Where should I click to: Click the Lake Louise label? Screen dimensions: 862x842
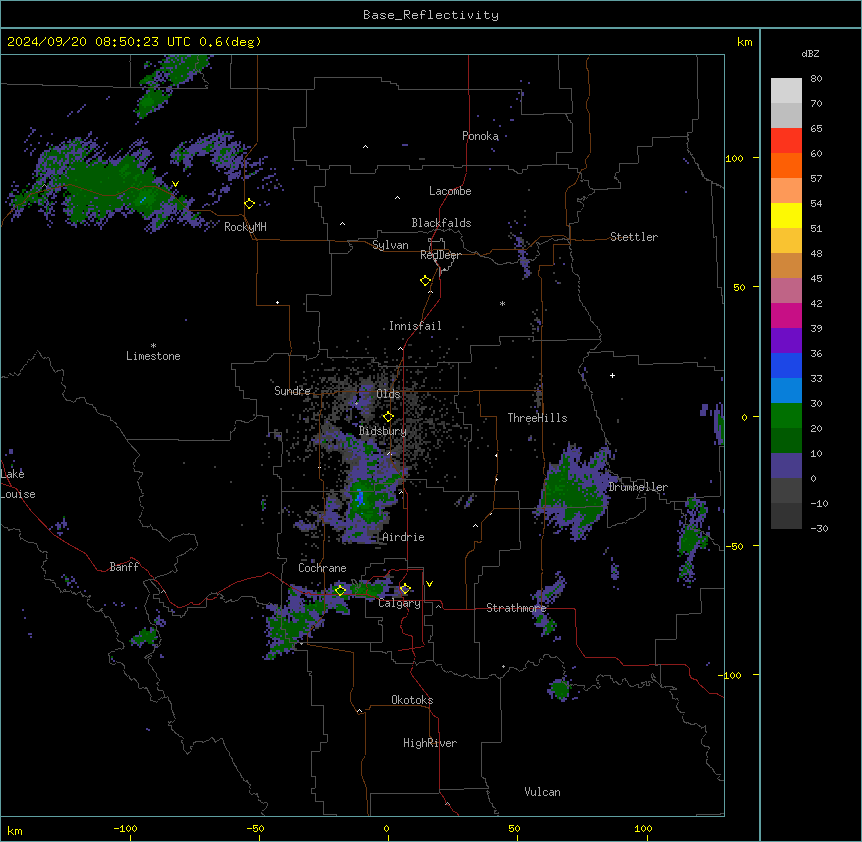pyautogui.click(x=18, y=484)
